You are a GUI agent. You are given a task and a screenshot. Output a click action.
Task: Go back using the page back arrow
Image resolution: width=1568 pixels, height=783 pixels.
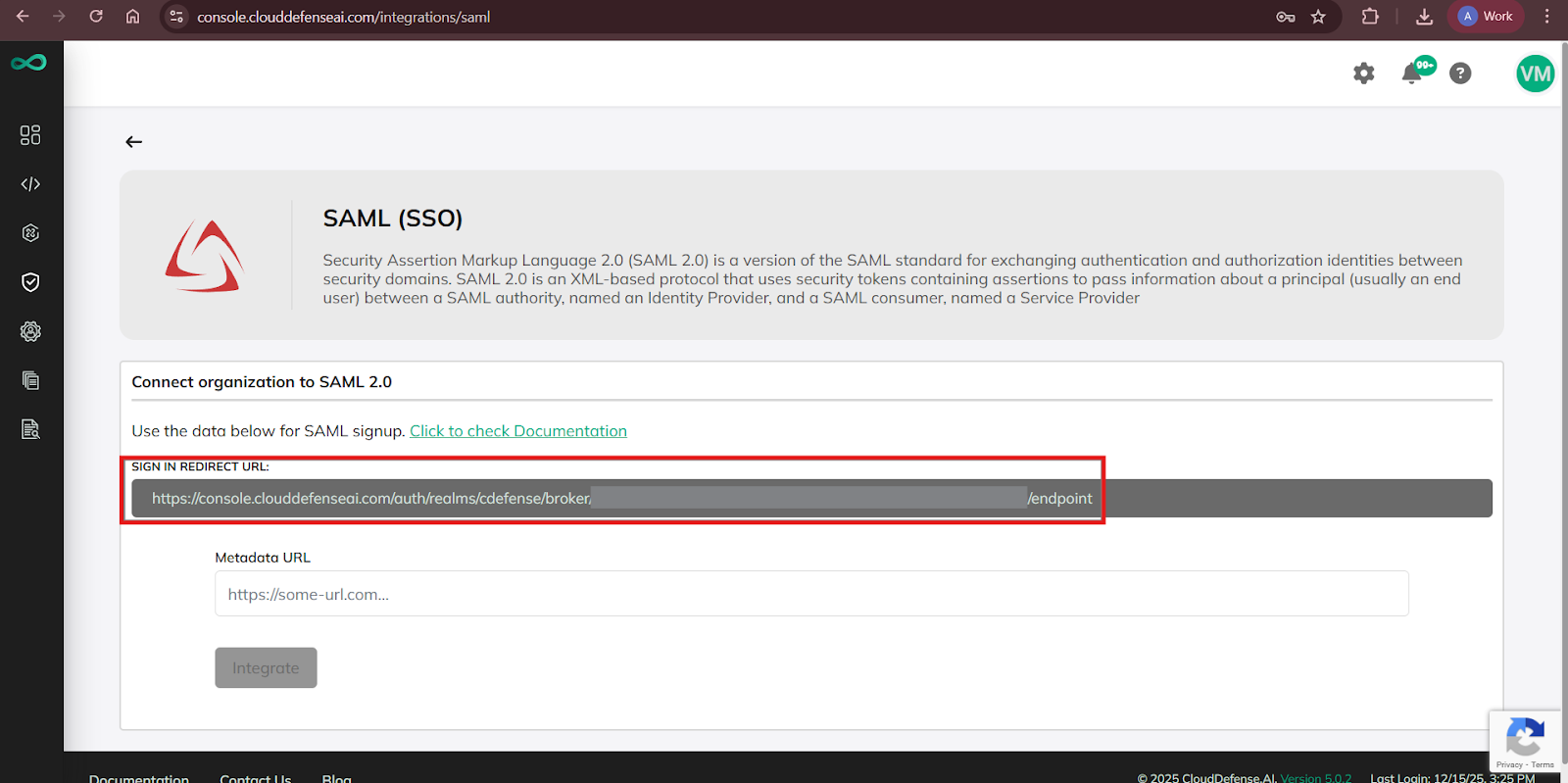pos(134,142)
